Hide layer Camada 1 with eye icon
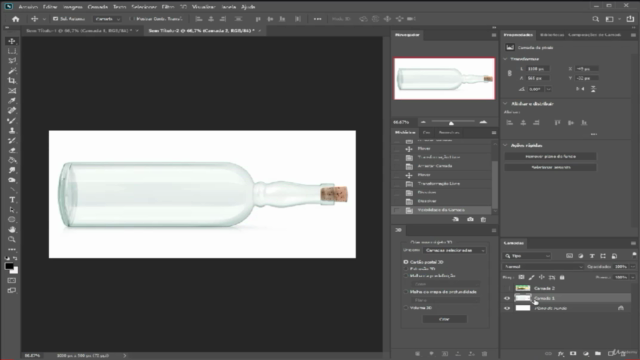 tap(507, 298)
